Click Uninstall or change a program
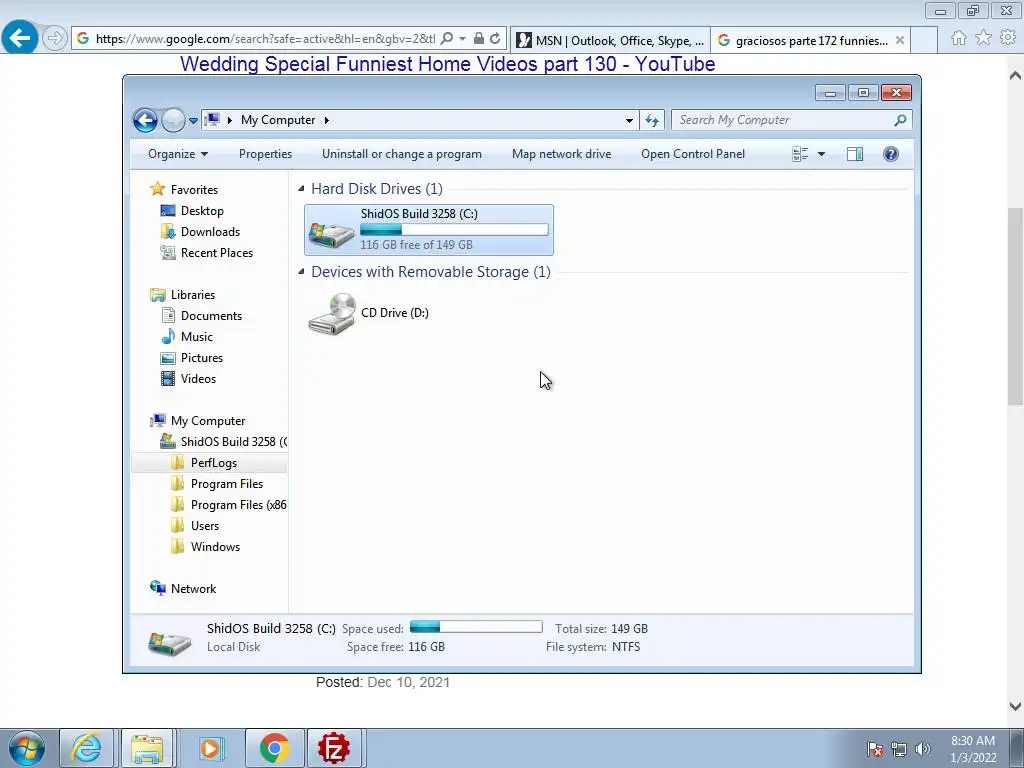This screenshot has height=768, width=1024. tap(402, 154)
